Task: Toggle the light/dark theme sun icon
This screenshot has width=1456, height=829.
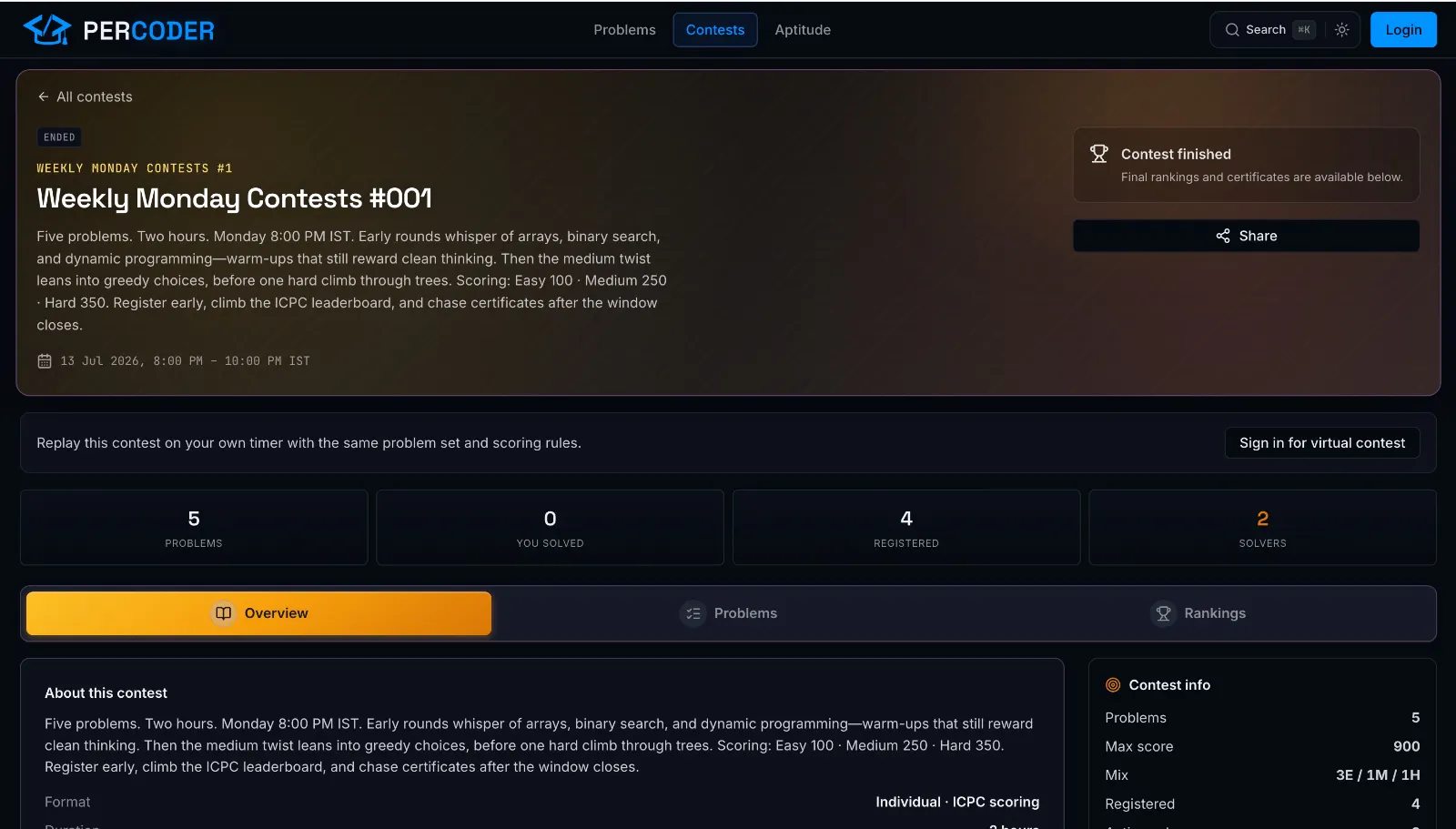Action: [1341, 30]
